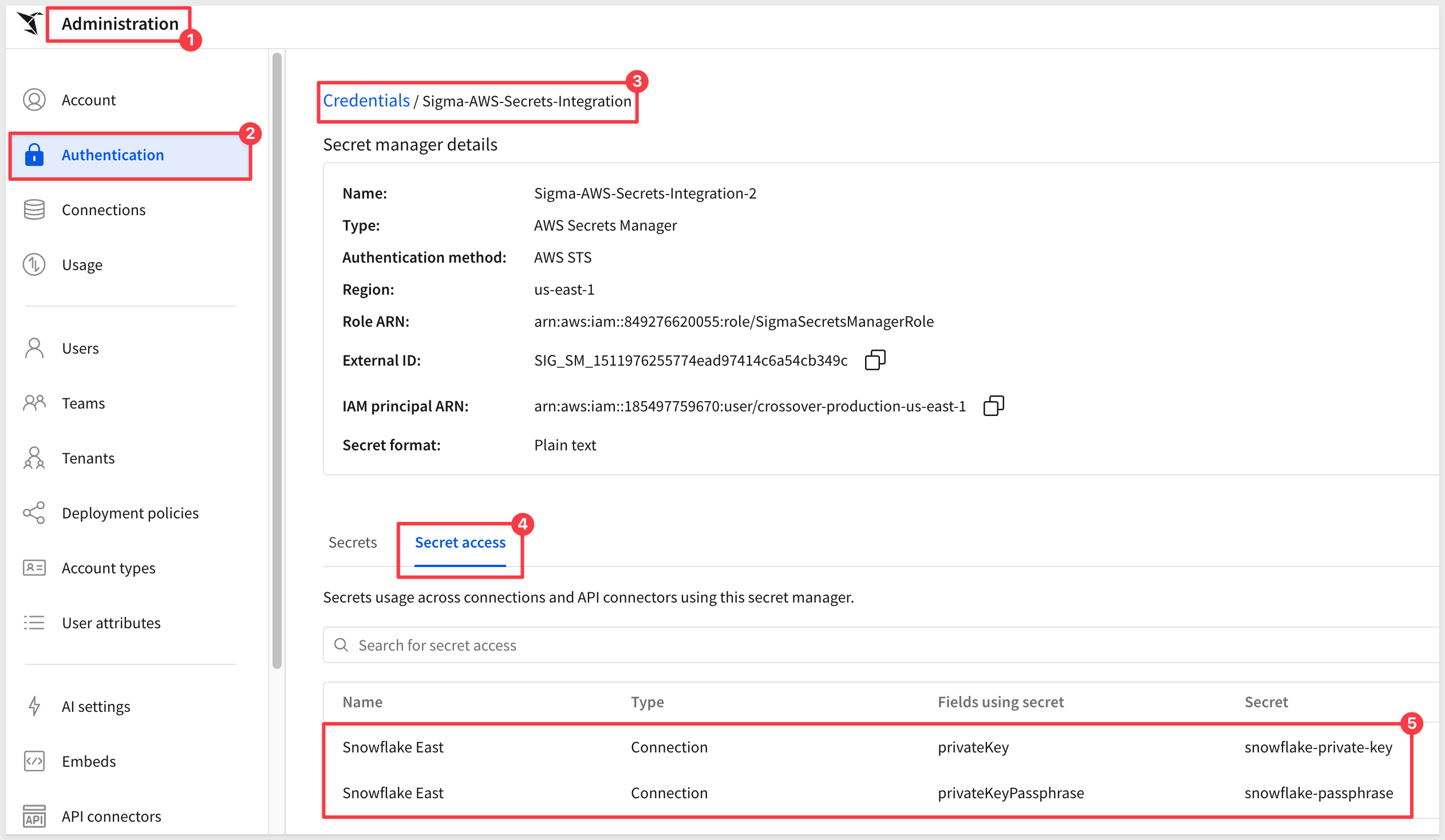
Task: Focus the Search for secret access field
Action: (881, 645)
